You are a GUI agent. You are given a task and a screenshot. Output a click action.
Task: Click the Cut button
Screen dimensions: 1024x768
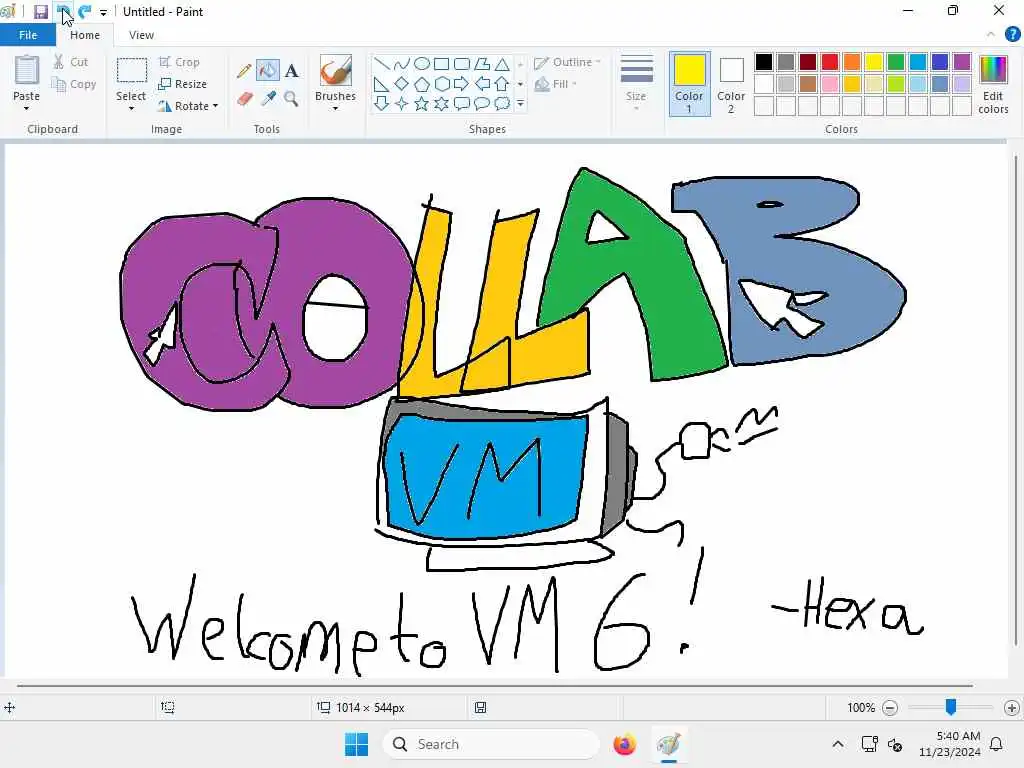71,62
